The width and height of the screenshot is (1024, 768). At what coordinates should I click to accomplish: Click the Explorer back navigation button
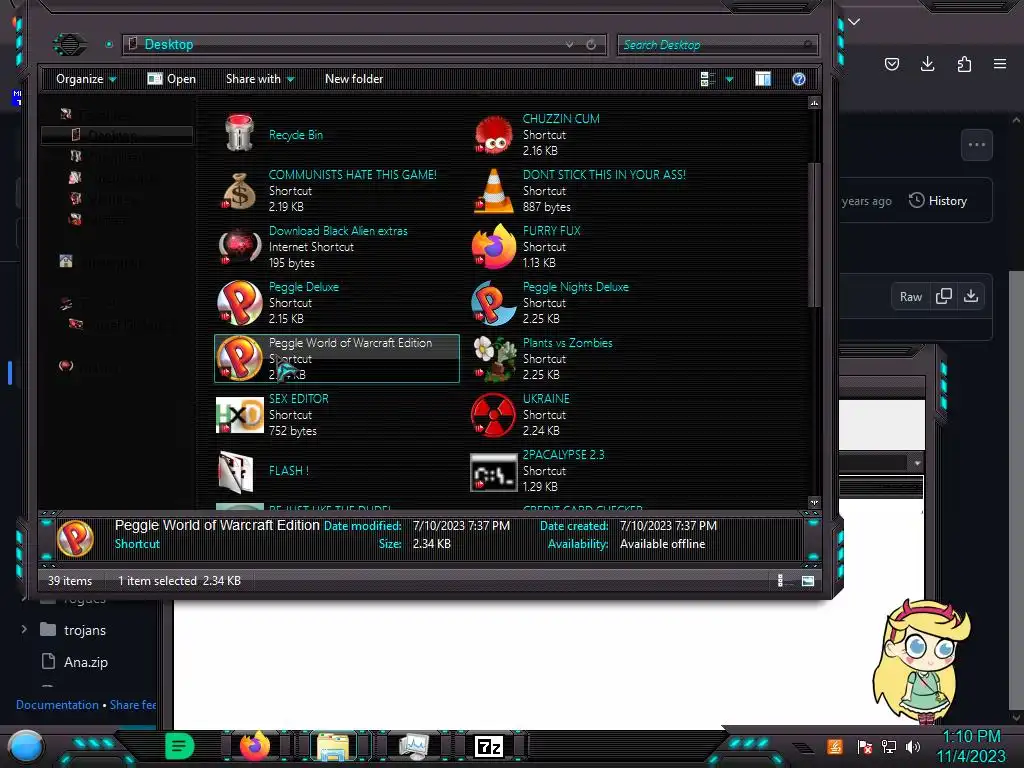(69, 44)
